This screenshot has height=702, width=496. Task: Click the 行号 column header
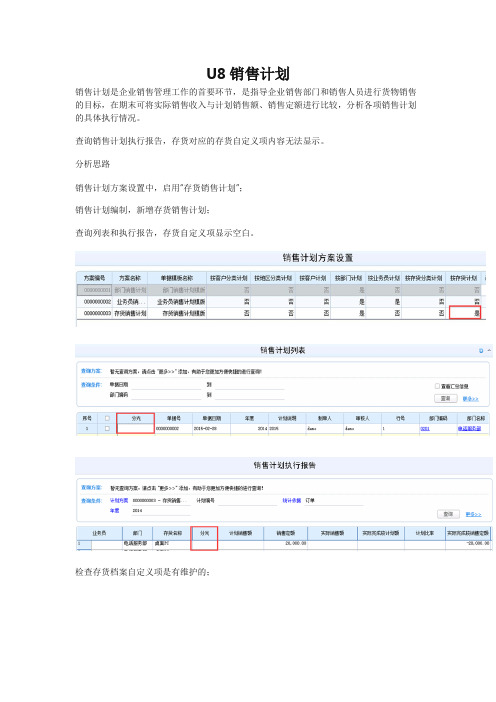[400, 418]
